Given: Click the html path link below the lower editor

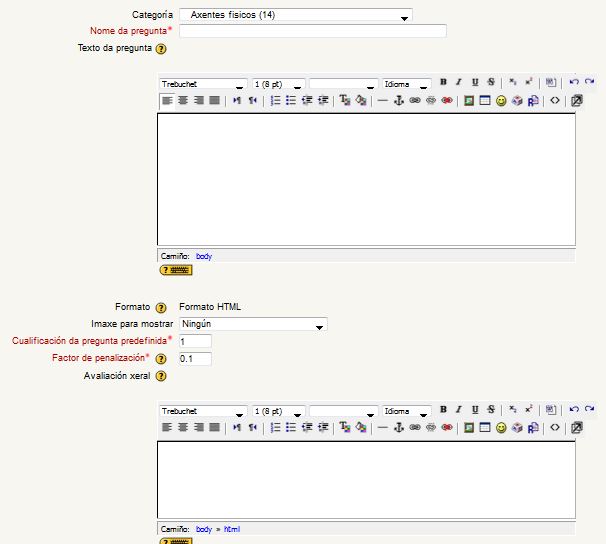Looking at the screenshot, I should (232, 529).
